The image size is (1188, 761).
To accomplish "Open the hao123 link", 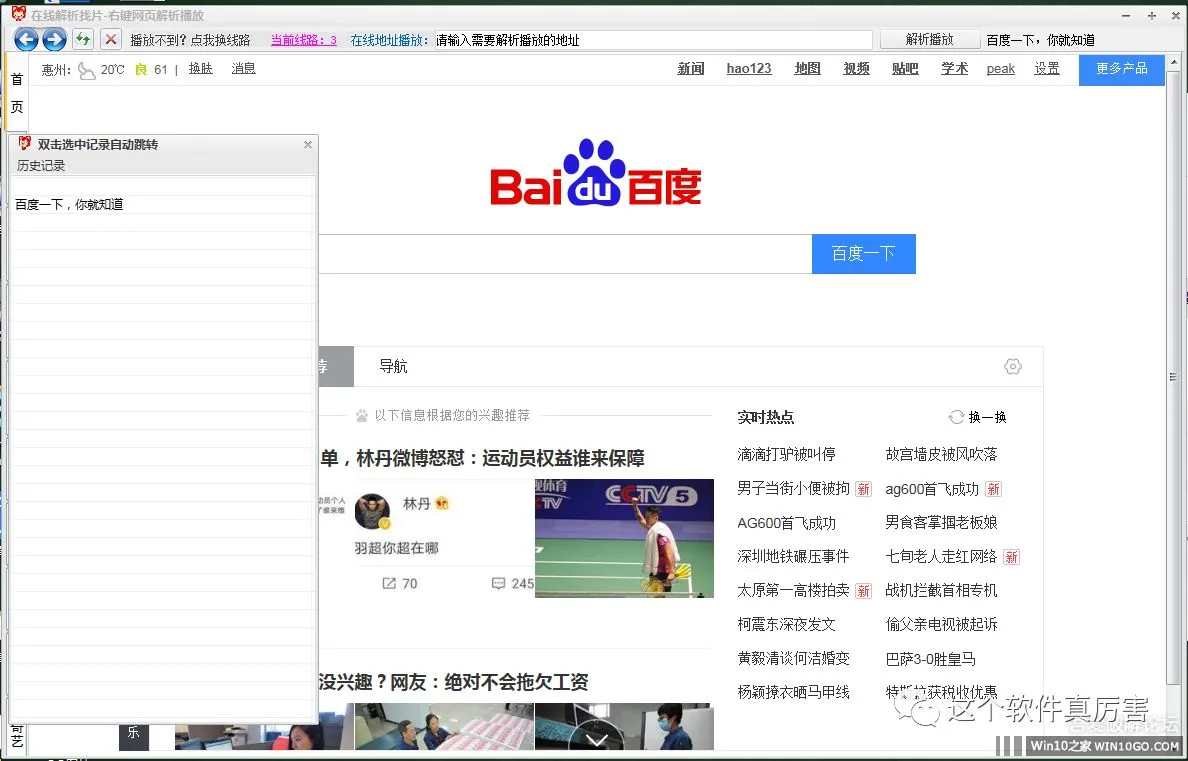I will click(x=749, y=69).
